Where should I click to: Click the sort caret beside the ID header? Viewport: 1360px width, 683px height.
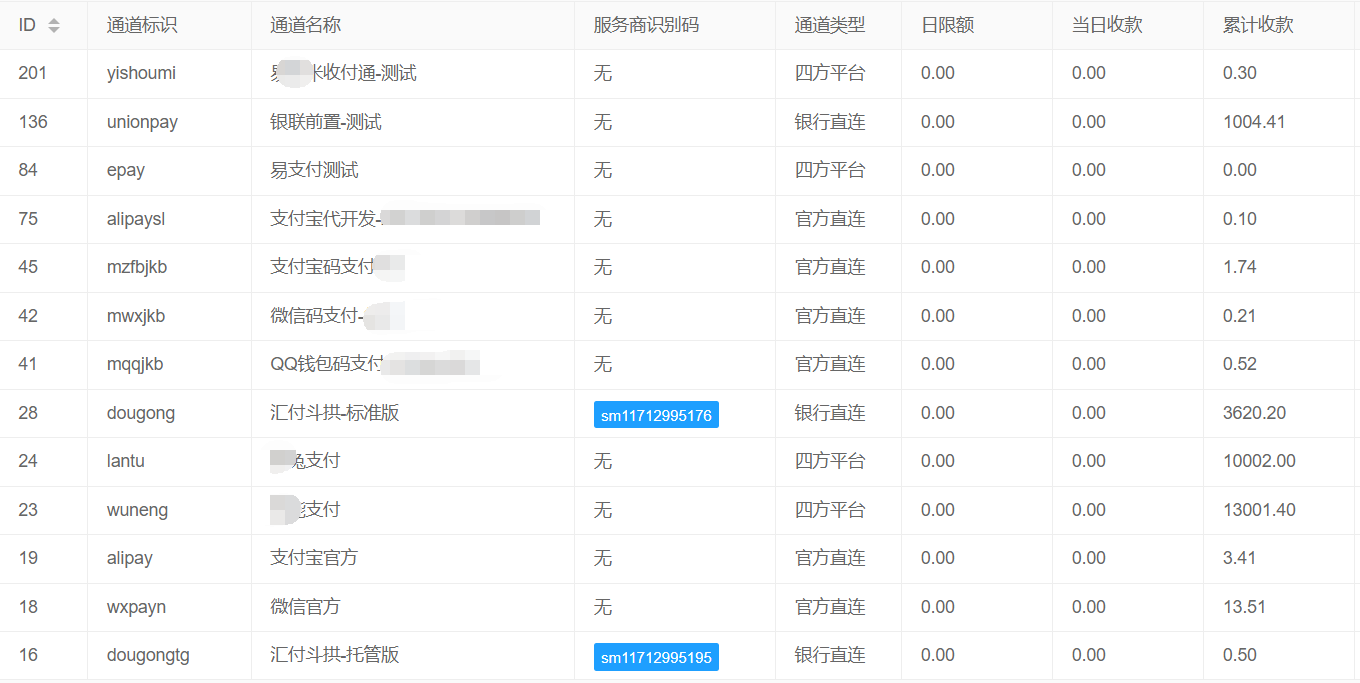click(x=53, y=24)
